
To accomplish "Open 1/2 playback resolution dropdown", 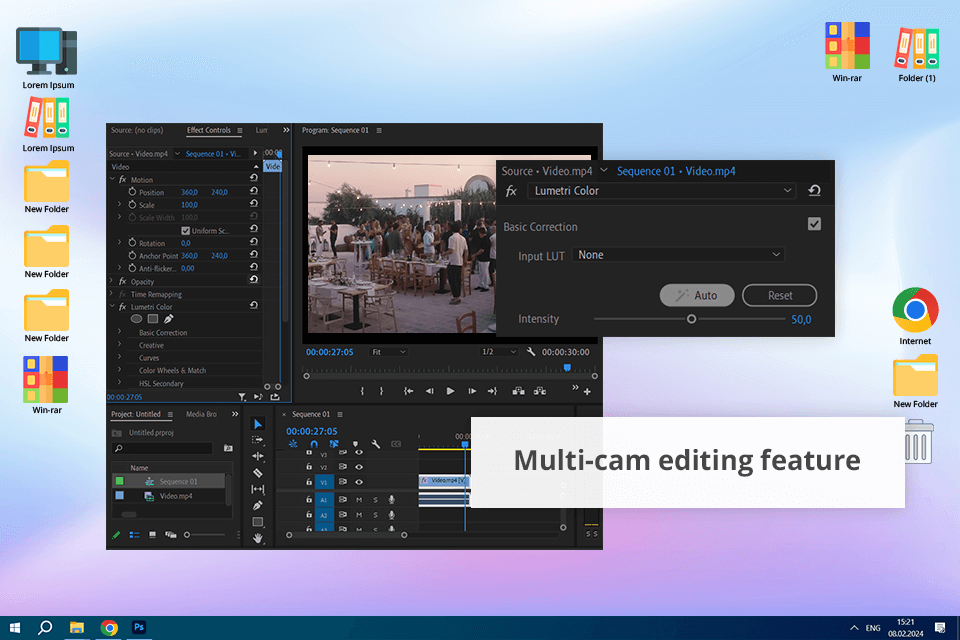I will (499, 352).
